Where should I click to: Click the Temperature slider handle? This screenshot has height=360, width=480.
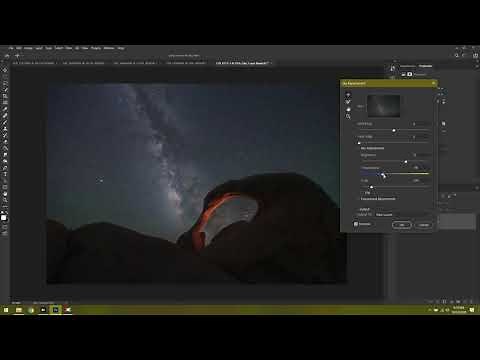pos(382,174)
